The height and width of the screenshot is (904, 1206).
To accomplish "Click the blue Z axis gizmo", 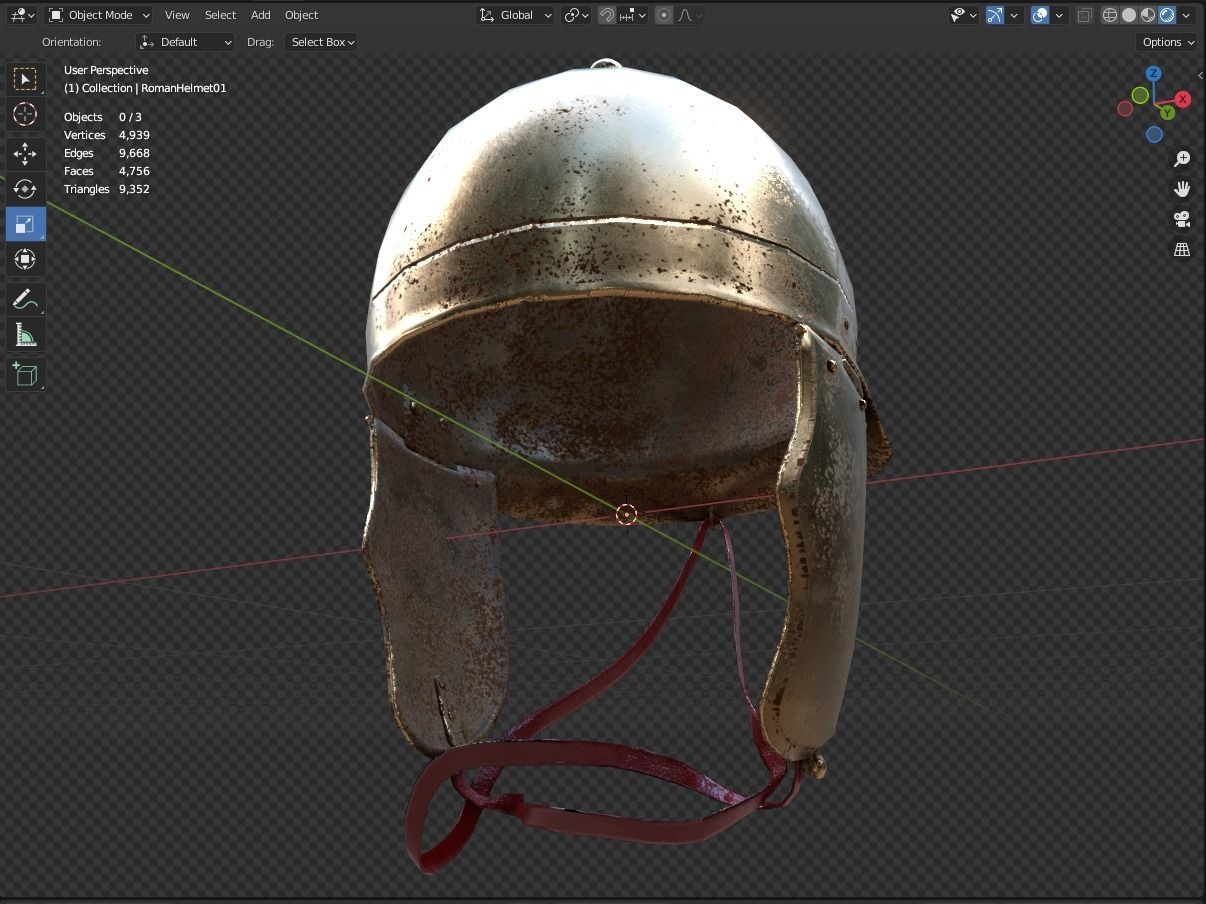I will [1153, 74].
